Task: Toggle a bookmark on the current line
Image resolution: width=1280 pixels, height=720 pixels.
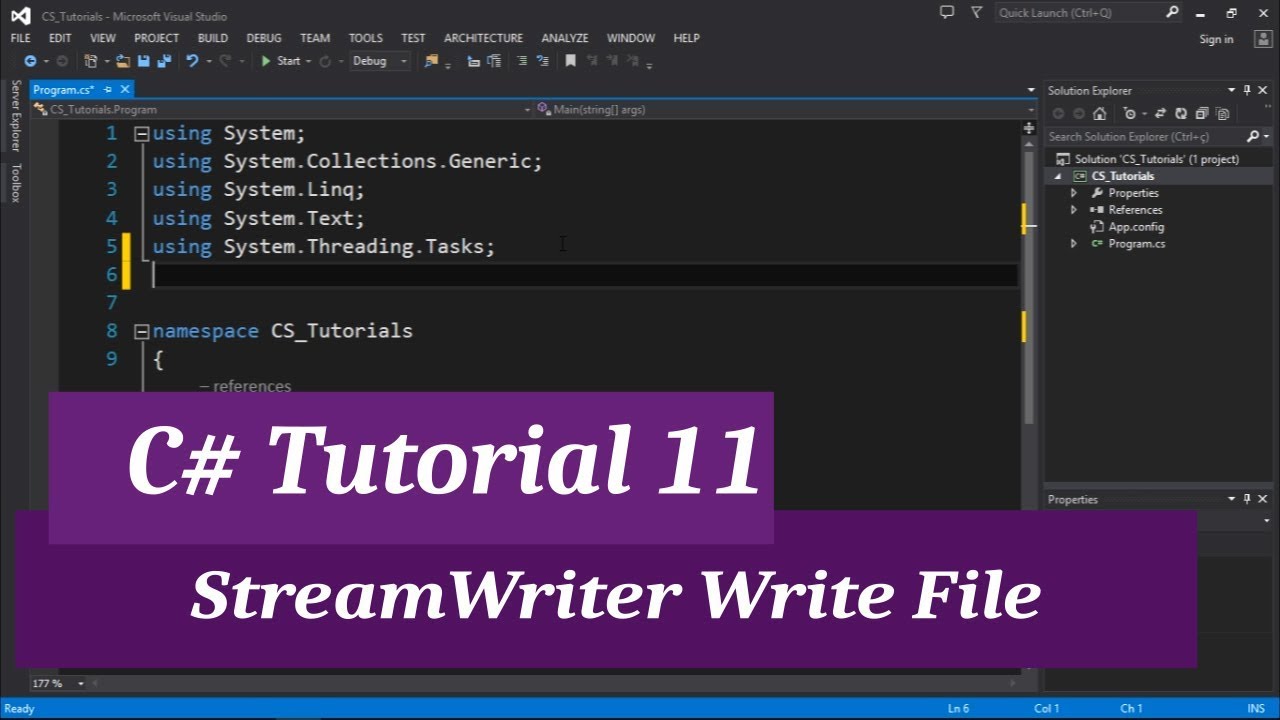Action: click(x=570, y=61)
